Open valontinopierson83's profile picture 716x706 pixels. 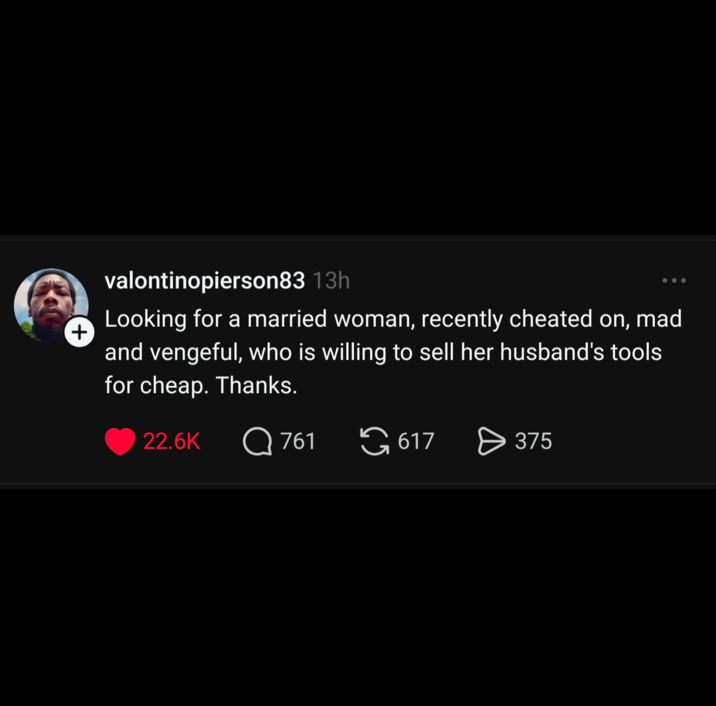(51, 305)
